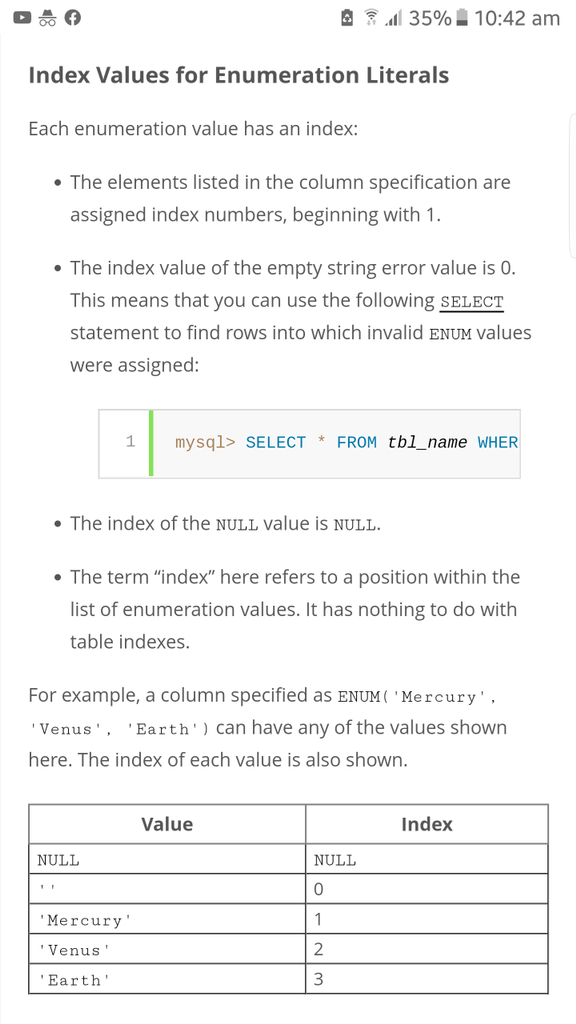Click the Value column header
This screenshot has height=1024, width=576.
point(167,824)
